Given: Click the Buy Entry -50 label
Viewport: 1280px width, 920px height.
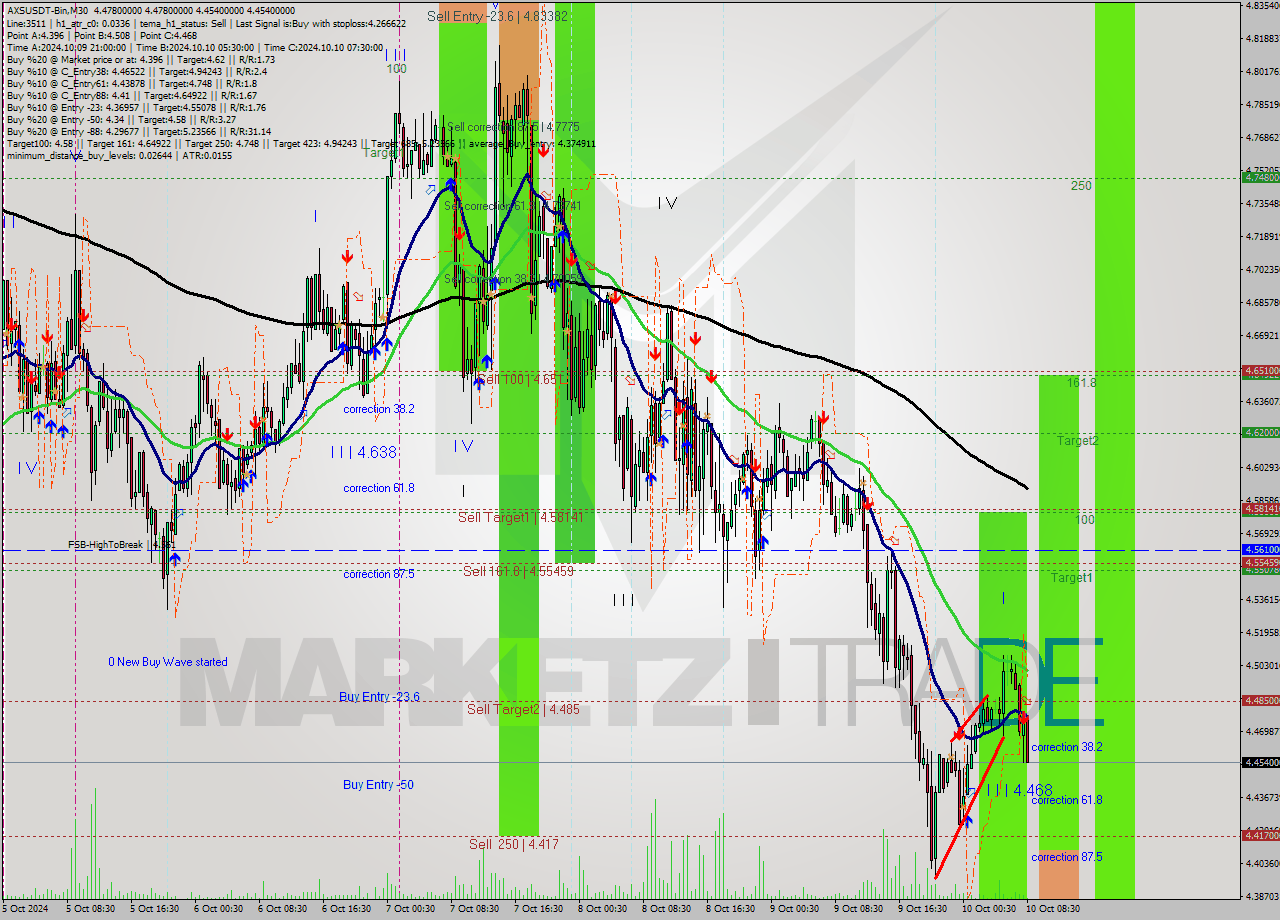Looking at the screenshot, I should point(378,785).
